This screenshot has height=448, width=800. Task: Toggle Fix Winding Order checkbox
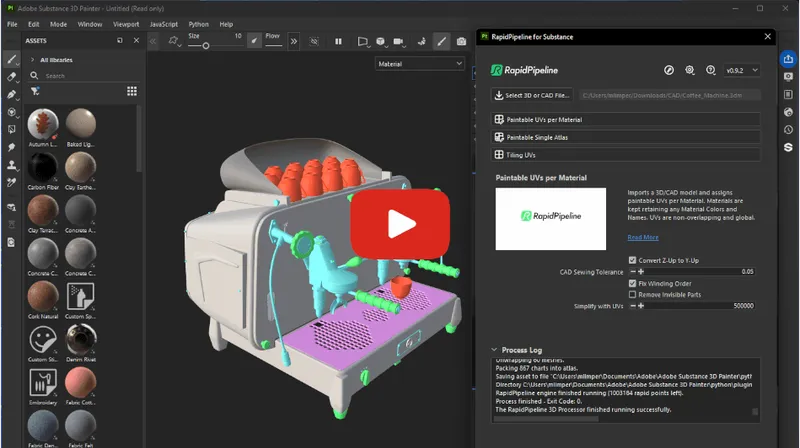click(x=633, y=283)
